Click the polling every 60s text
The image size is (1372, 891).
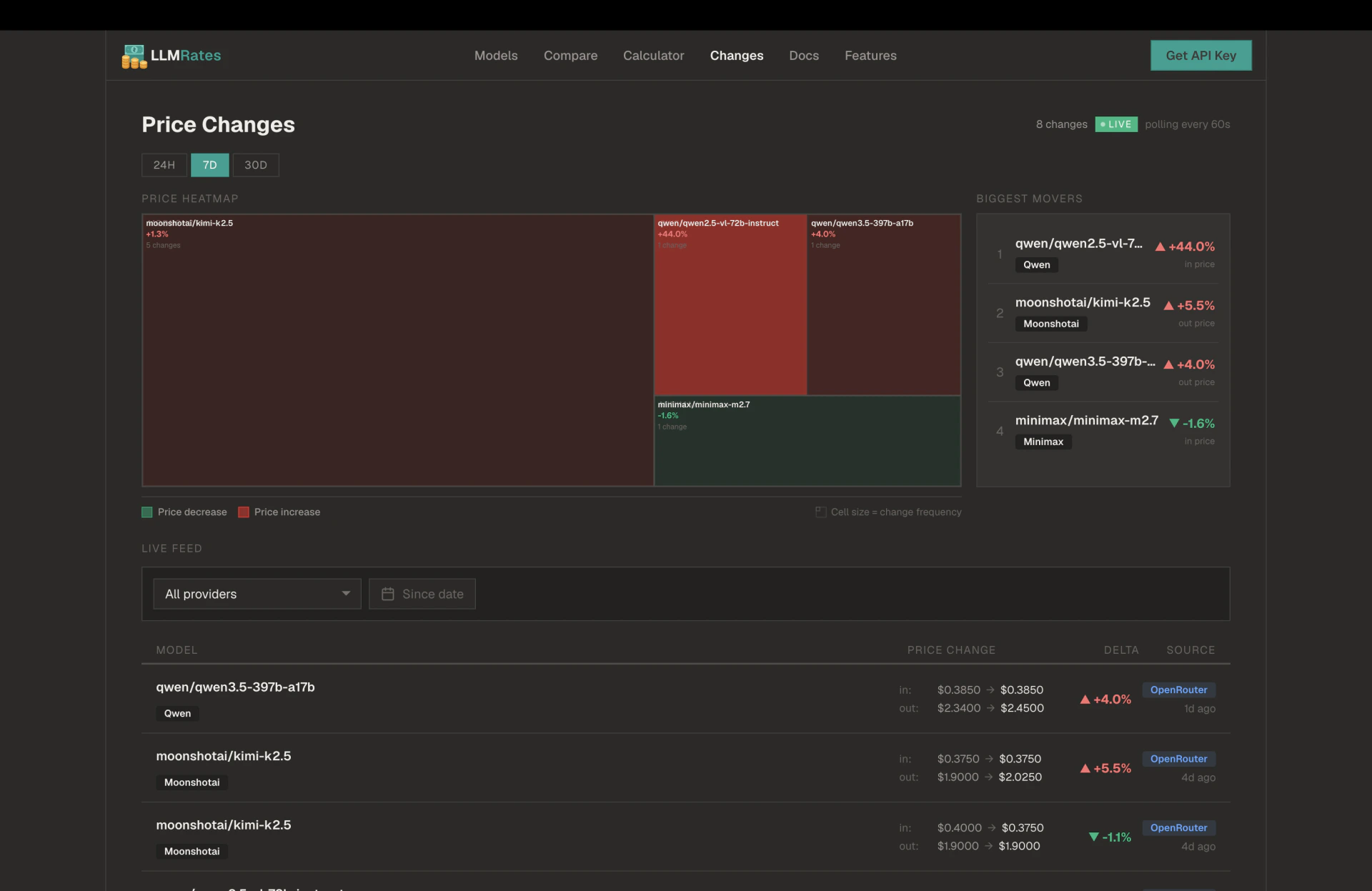(x=1187, y=124)
